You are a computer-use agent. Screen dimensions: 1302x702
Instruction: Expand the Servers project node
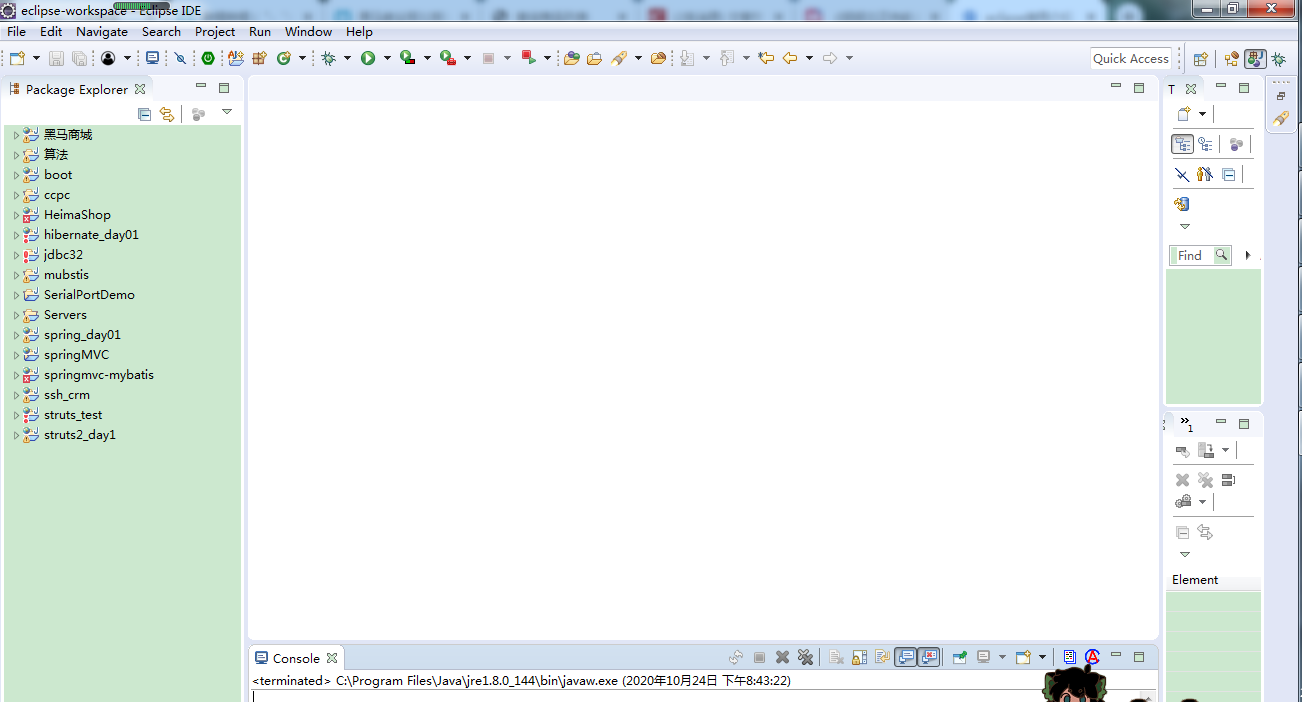(x=16, y=315)
